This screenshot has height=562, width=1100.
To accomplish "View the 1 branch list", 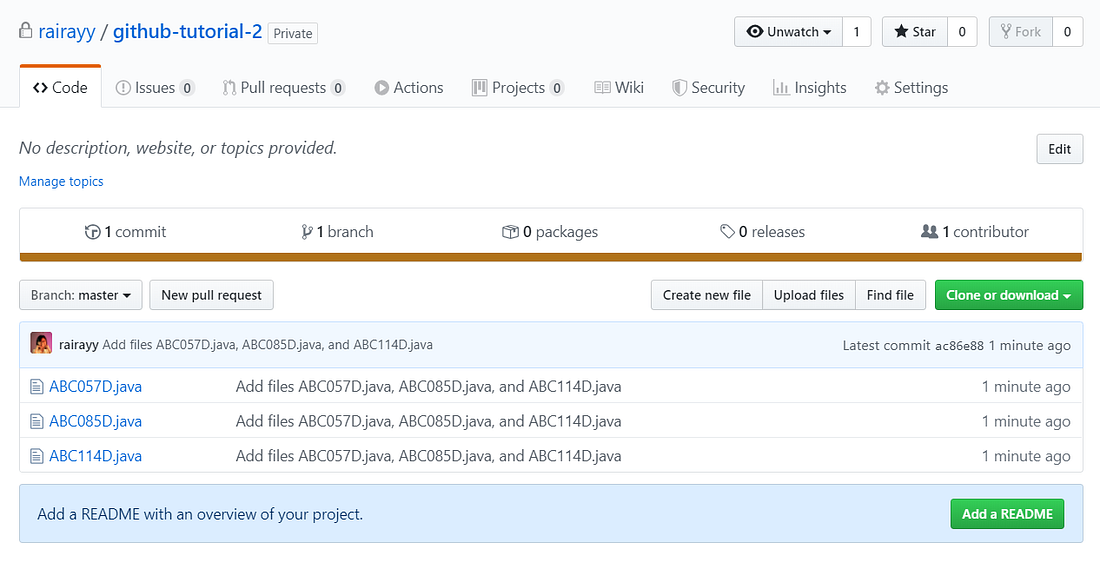I will click(337, 232).
